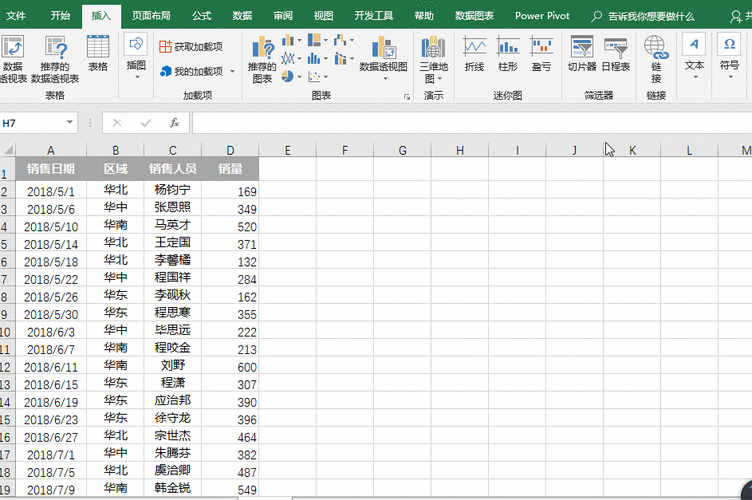Image resolution: width=752 pixels, height=500 pixels.
Task: Insert a line or area chart
Action: point(288,59)
